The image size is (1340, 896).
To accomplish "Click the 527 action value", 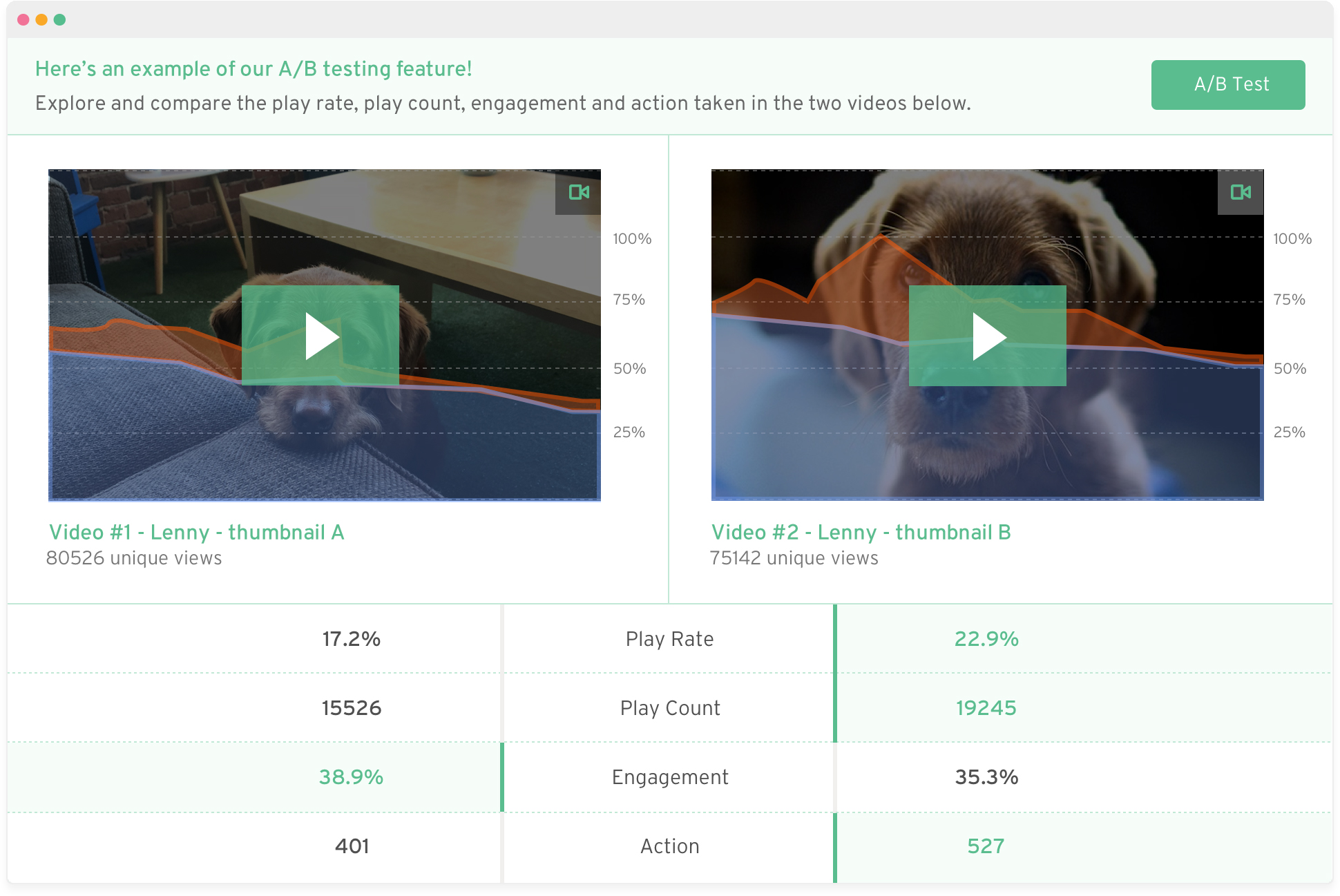I will 986,846.
